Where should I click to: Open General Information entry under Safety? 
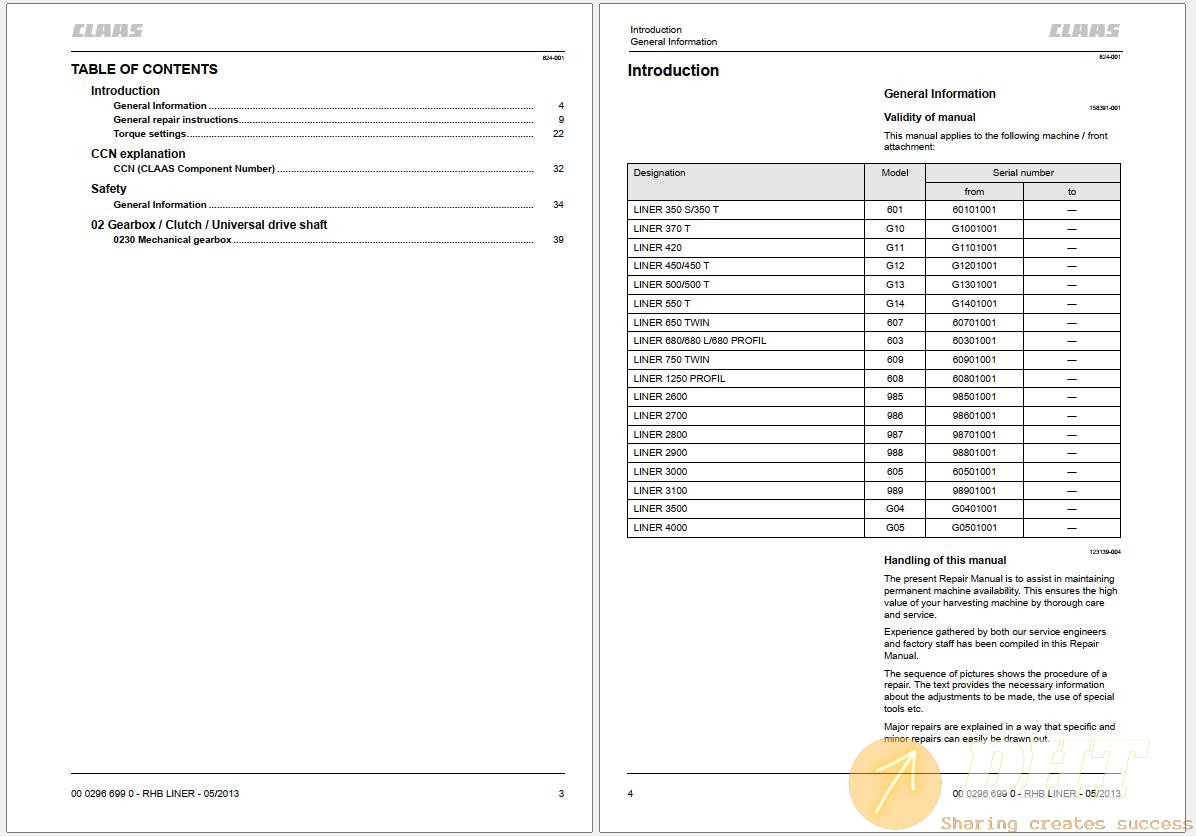[x=339, y=204]
